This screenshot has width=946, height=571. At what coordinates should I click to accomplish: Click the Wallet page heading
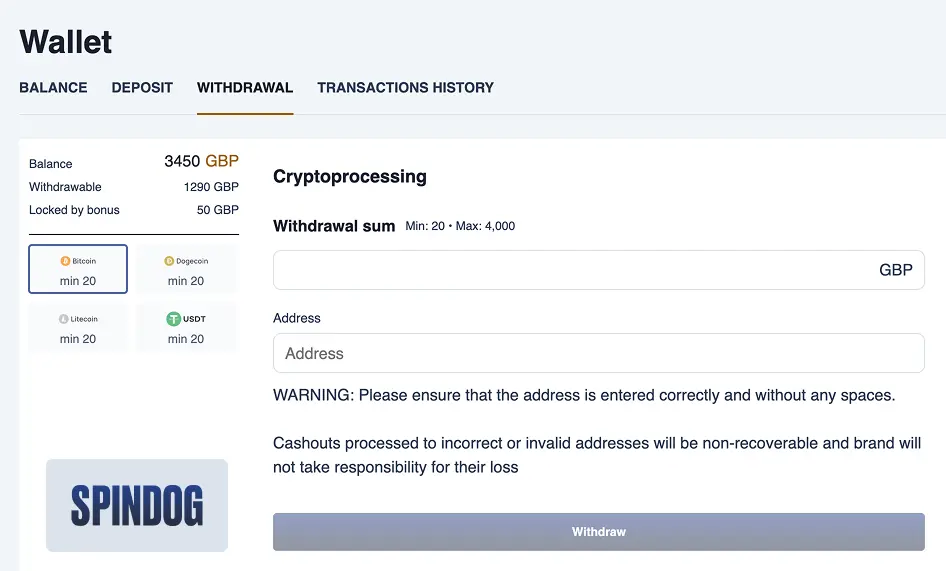pyautogui.click(x=66, y=42)
